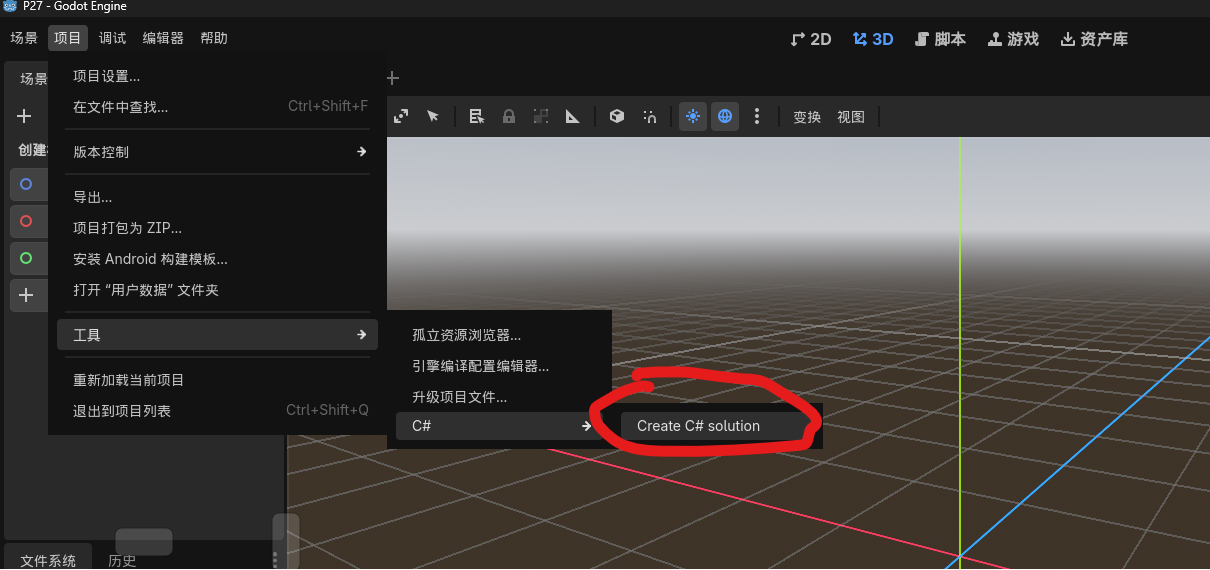
Task: Open the 变换 transform menu
Action: [x=807, y=117]
